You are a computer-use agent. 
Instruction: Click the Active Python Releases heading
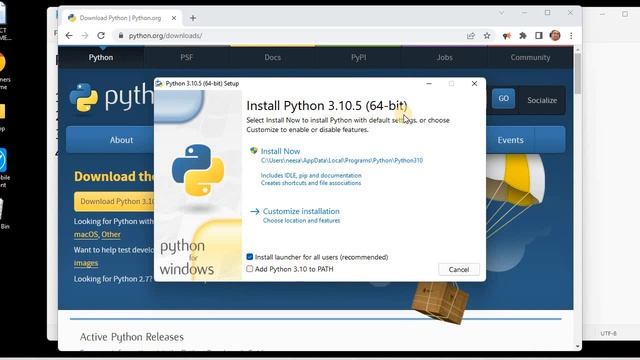131,337
